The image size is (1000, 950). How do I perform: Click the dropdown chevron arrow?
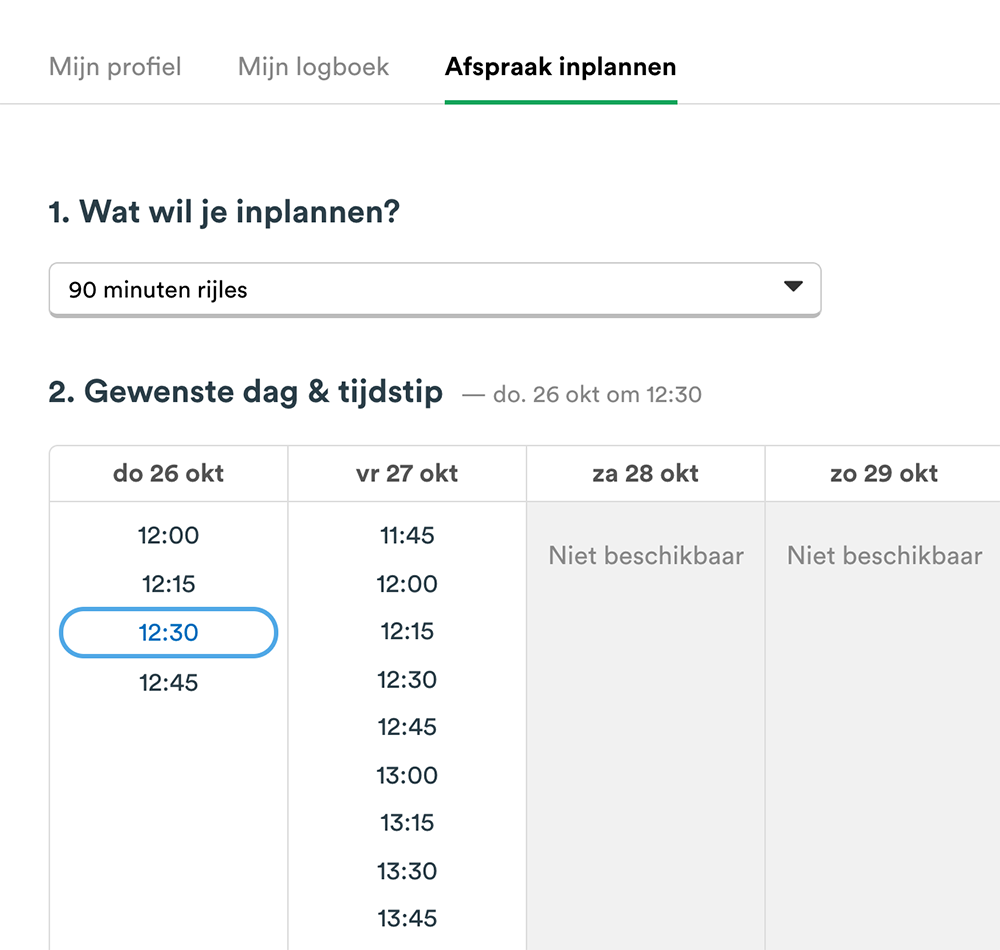793,287
